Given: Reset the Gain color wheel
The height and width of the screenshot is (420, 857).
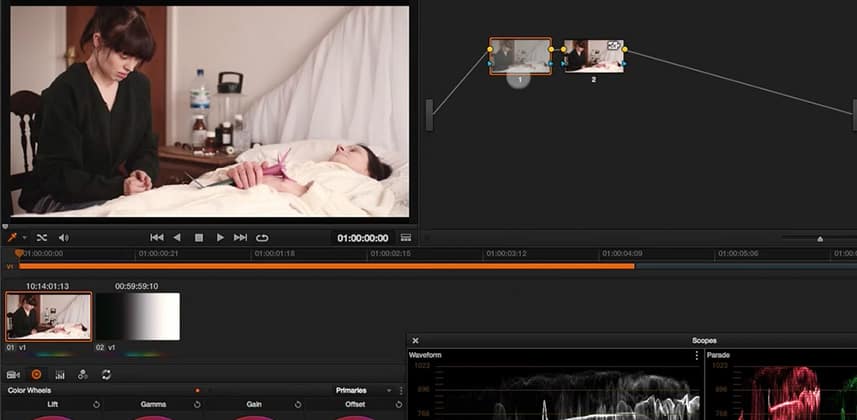Looking at the screenshot, I should coord(298,405).
